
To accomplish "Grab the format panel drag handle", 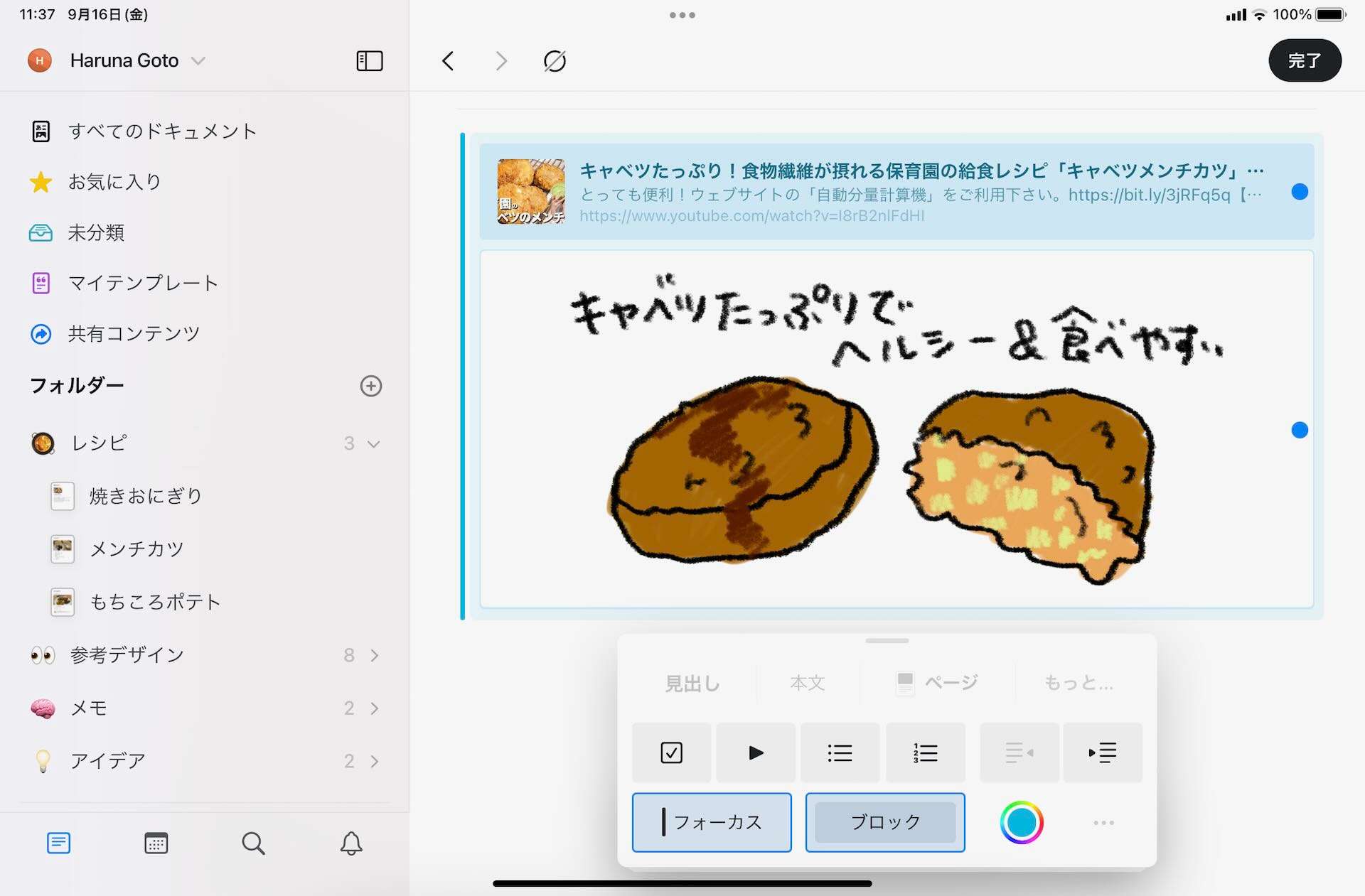I will click(887, 641).
